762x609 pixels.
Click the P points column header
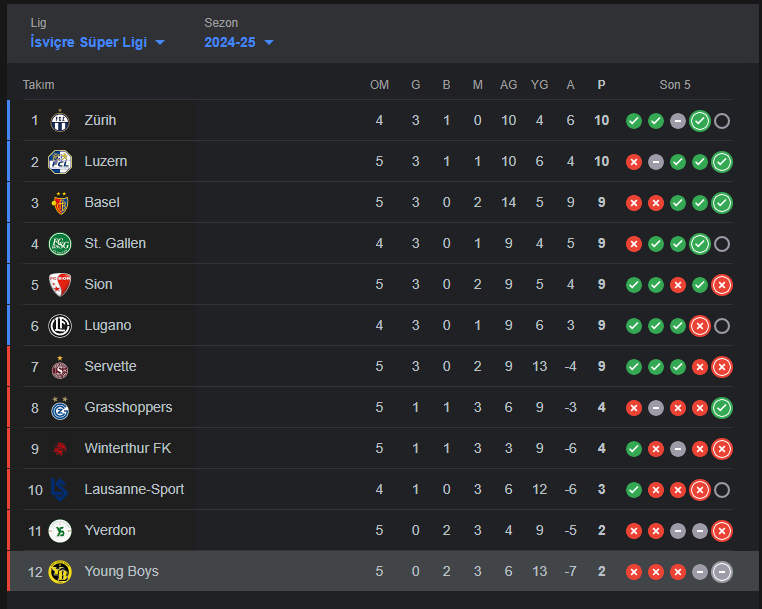(x=601, y=85)
